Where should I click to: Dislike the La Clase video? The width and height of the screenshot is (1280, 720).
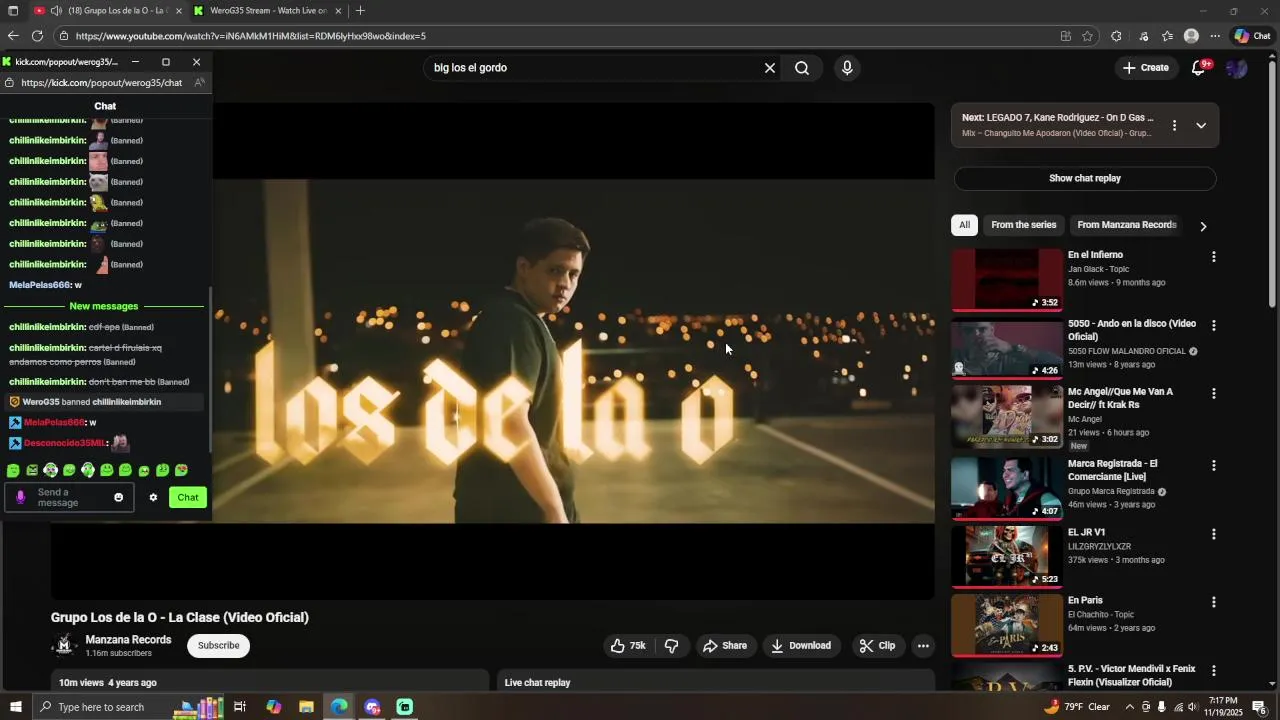pyautogui.click(x=672, y=646)
